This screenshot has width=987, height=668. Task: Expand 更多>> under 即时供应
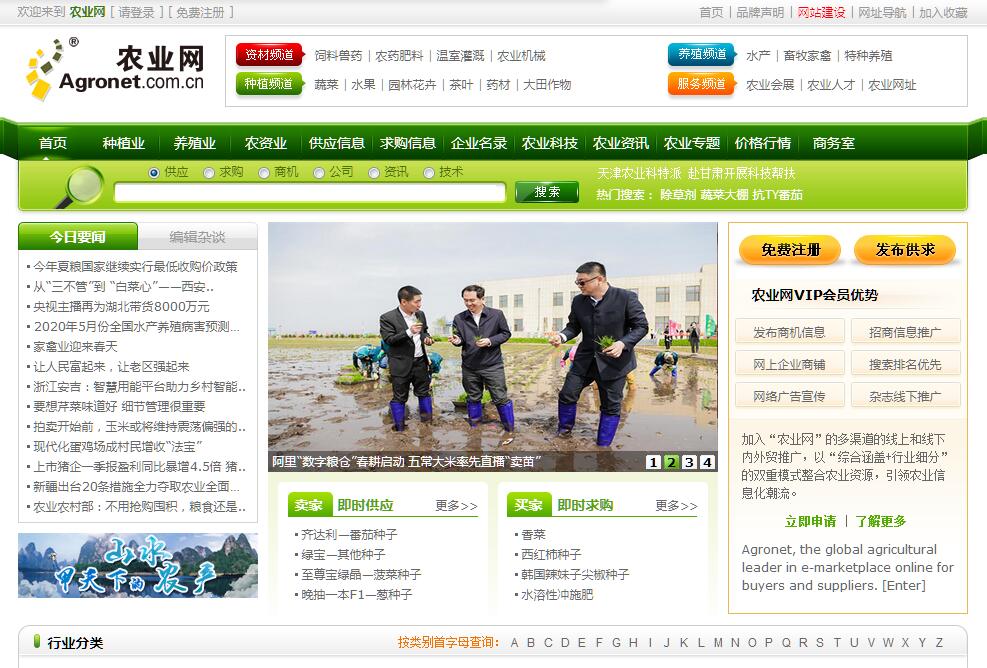click(x=456, y=506)
